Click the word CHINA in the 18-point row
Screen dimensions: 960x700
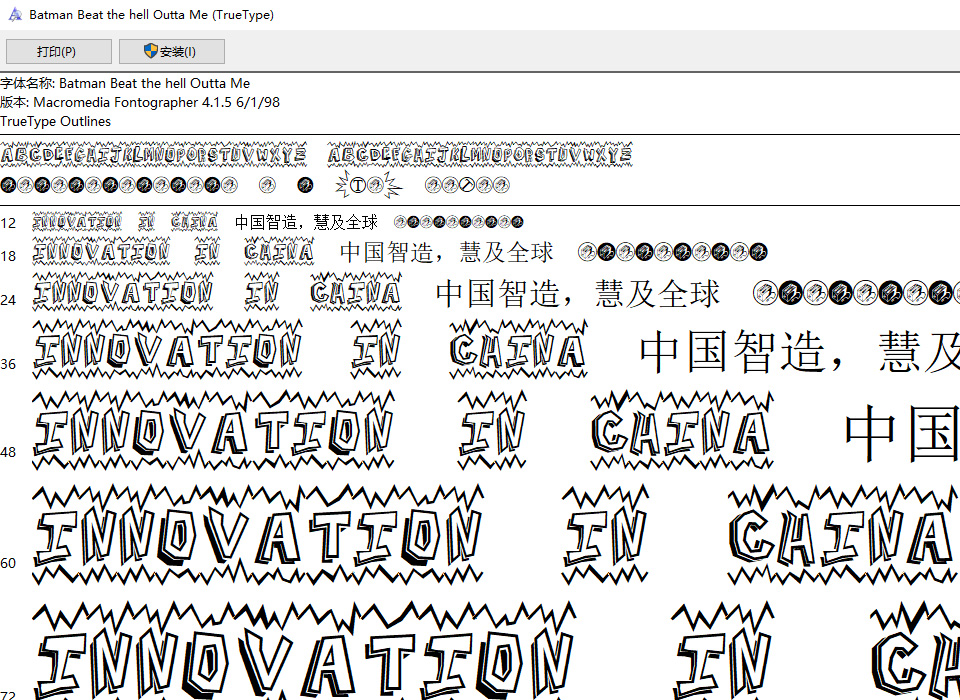tap(279, 252)
